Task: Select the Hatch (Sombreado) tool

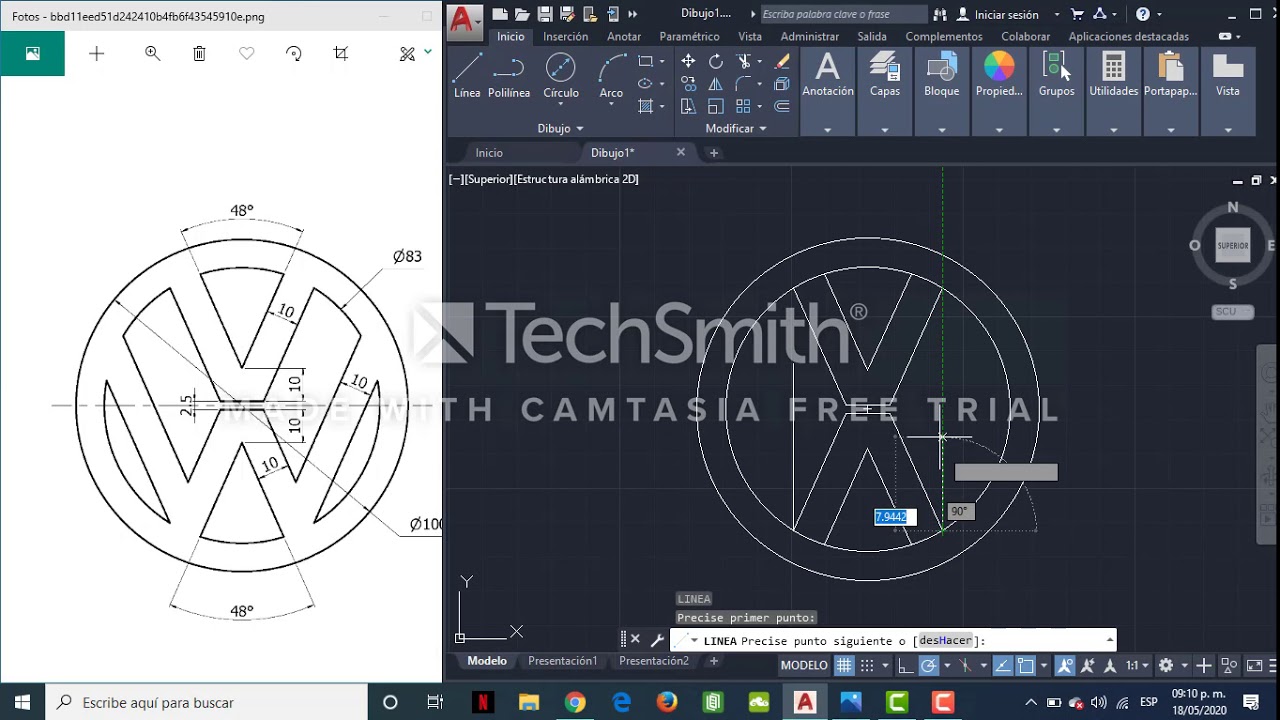Action: pyautogui.click(x=645, y=106)
